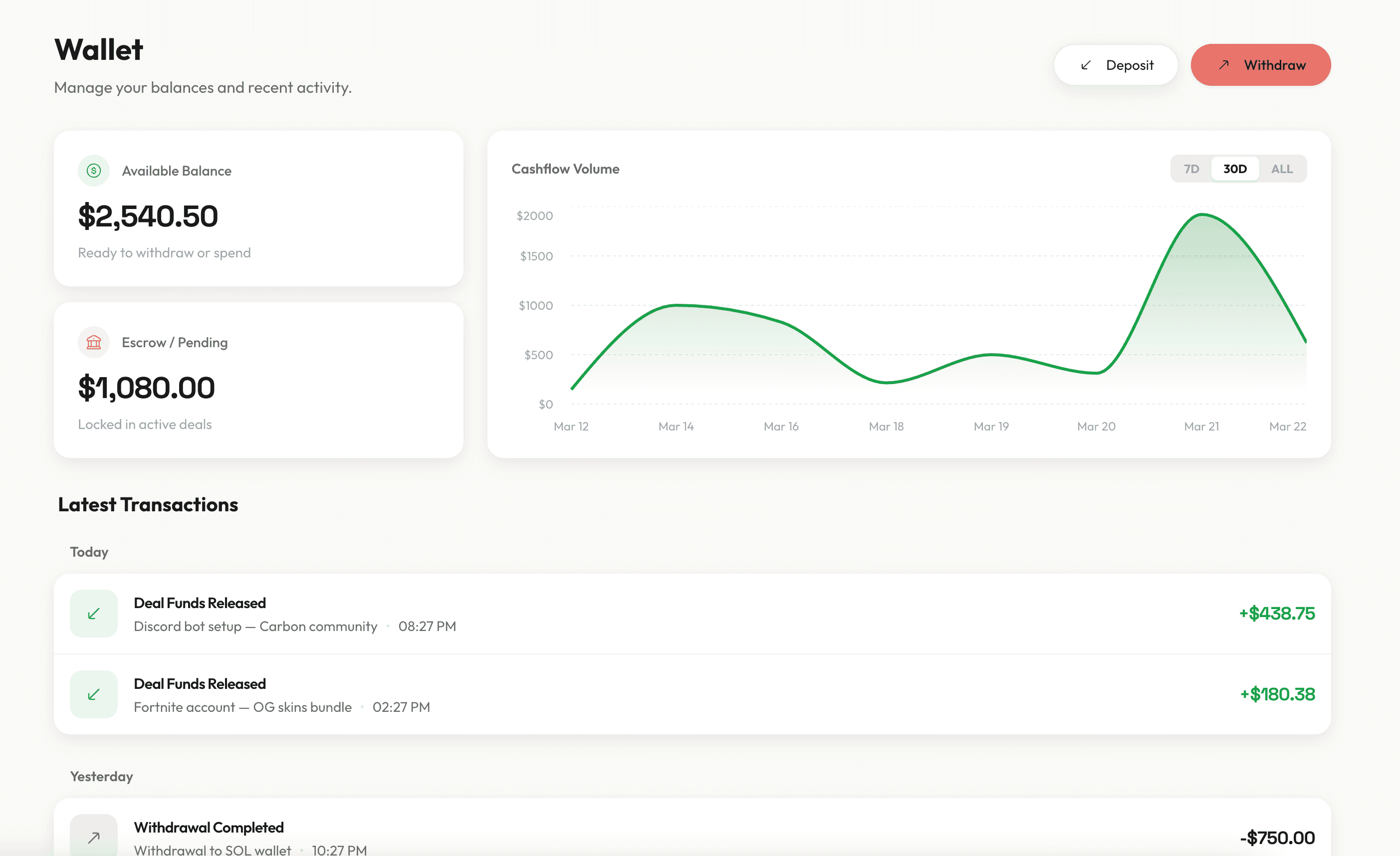Click the $2,540.50 available balance value
1400x856 pixels.
(148, 216)
